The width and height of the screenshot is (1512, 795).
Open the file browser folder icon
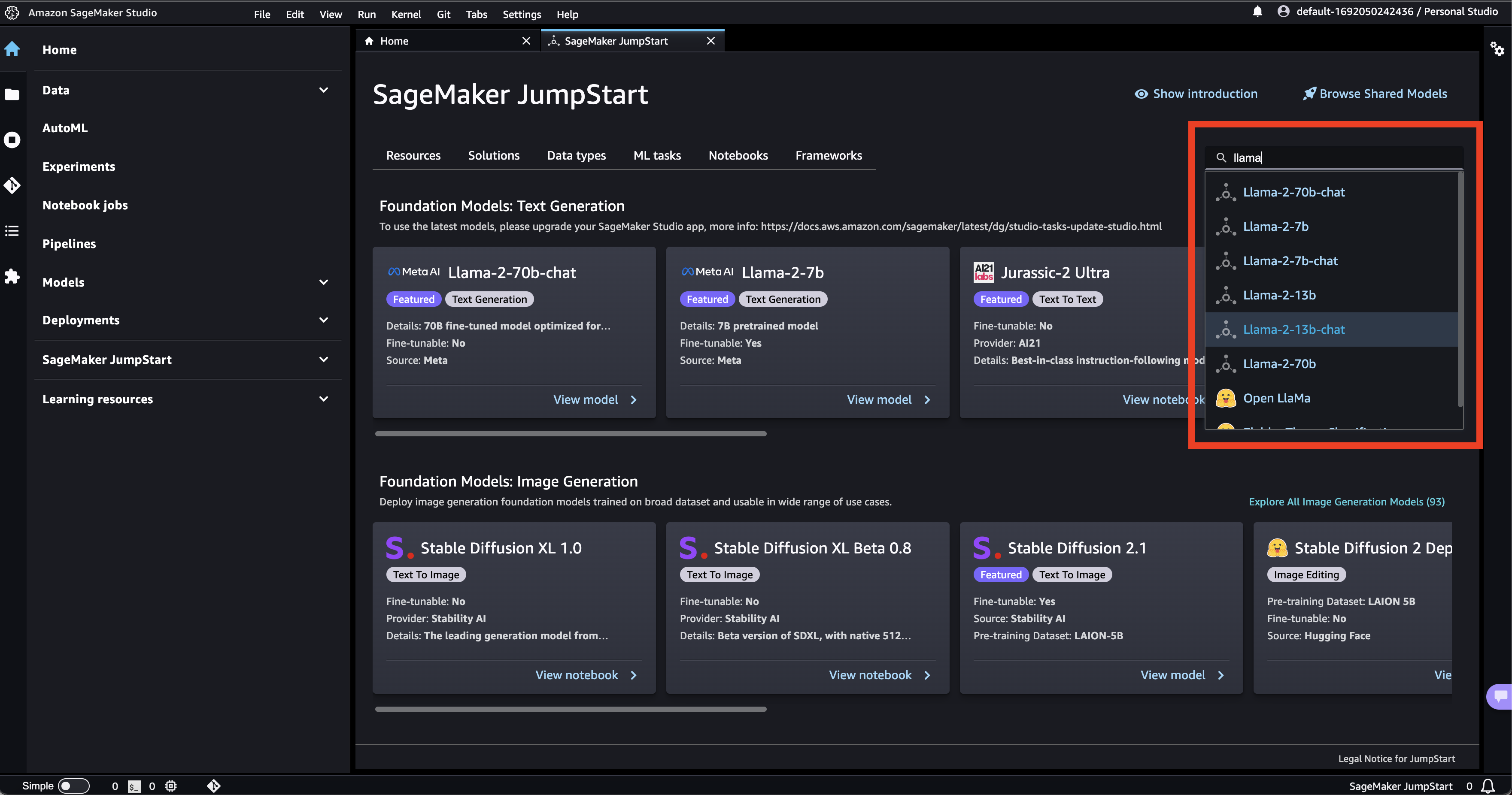(12, 94)
